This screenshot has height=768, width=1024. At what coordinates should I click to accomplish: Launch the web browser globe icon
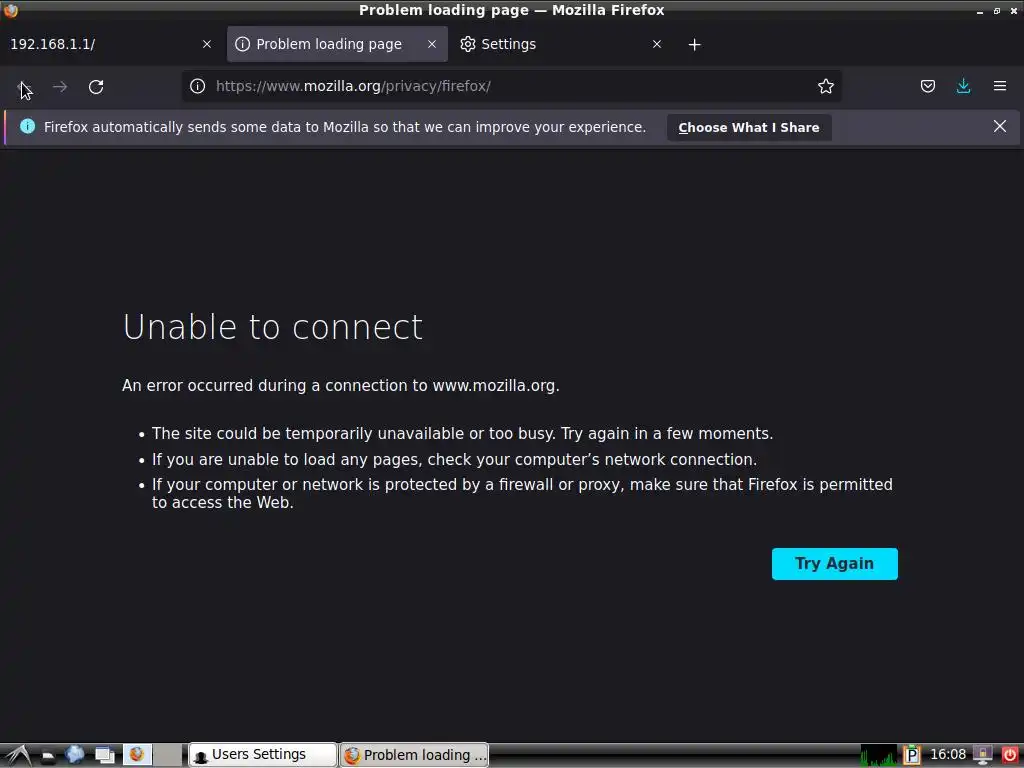point(75,755)
